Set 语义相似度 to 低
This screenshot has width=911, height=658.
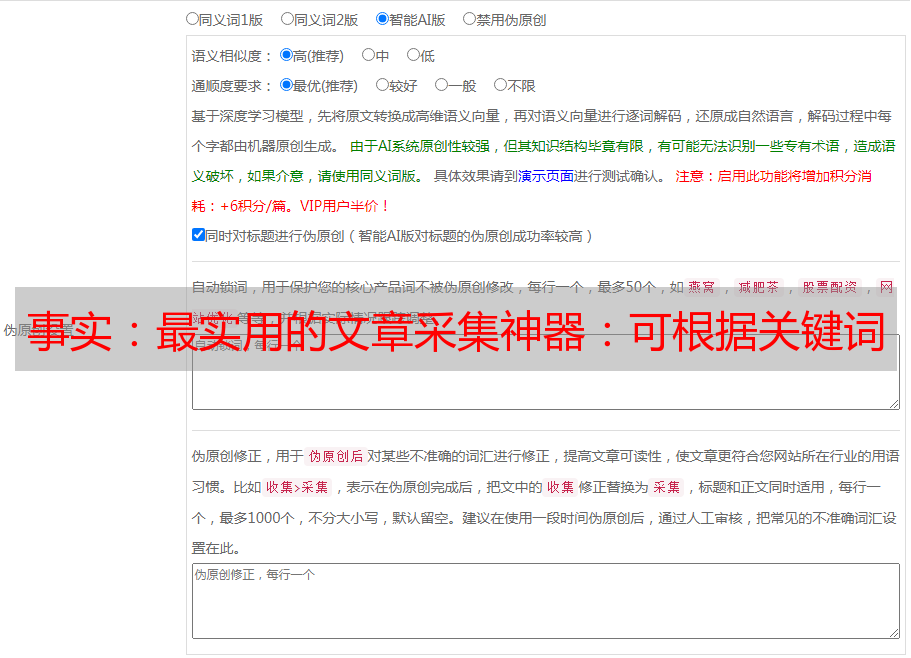412,55
